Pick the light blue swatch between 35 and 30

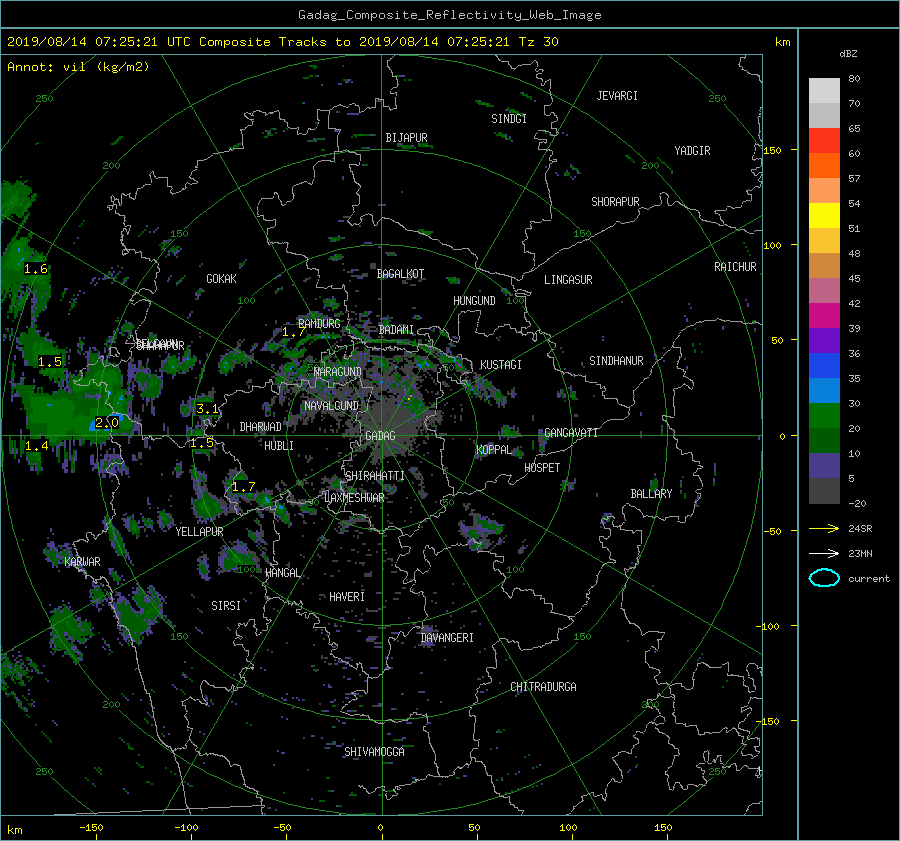coord(824,390)
